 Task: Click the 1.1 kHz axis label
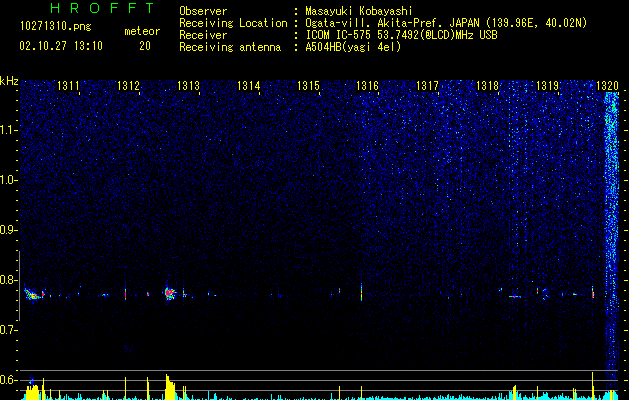9,130
